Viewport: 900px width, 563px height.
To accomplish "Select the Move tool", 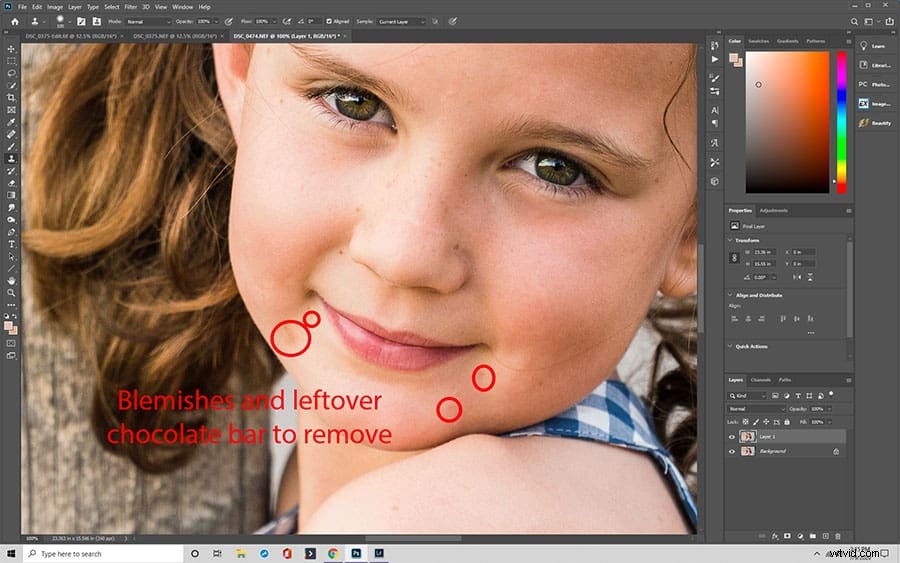I will [11, 49].
